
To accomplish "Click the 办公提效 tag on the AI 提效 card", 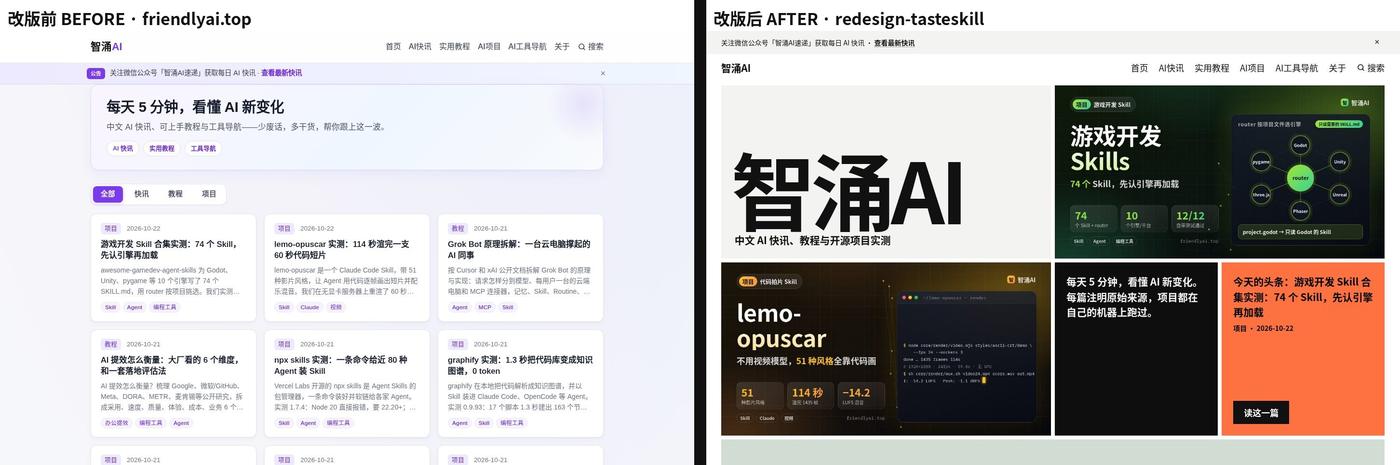I will 116,423.
